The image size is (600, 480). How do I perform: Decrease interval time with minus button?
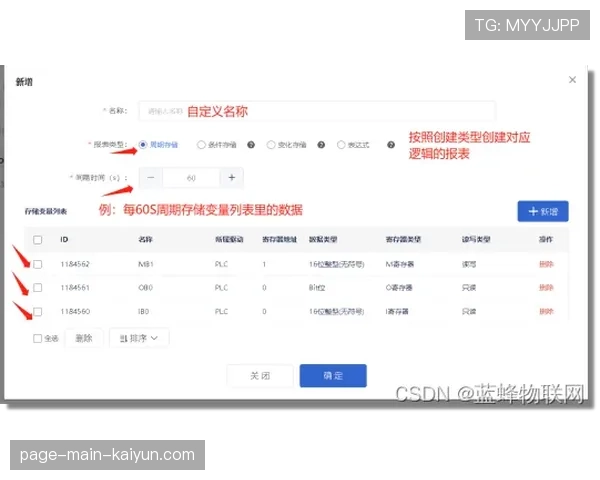151,178
